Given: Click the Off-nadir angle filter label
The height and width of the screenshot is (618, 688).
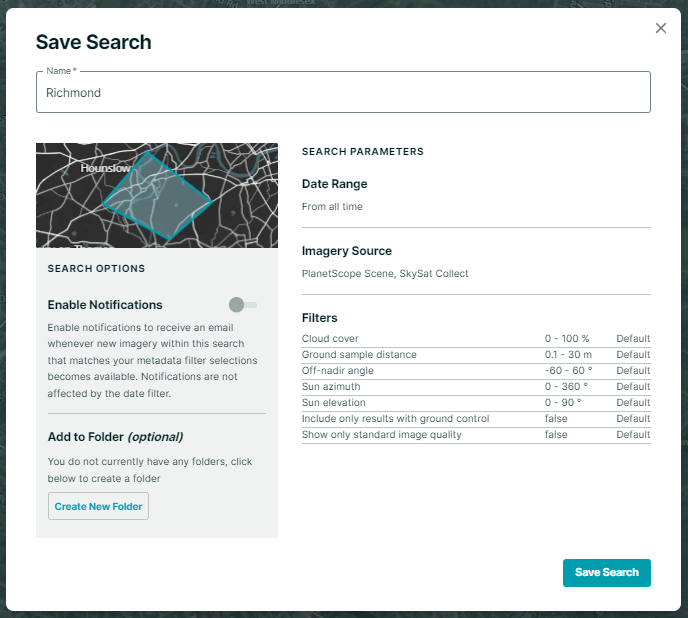Looking at the screenshot, I should pyautogui.click(x=337, y=370).
